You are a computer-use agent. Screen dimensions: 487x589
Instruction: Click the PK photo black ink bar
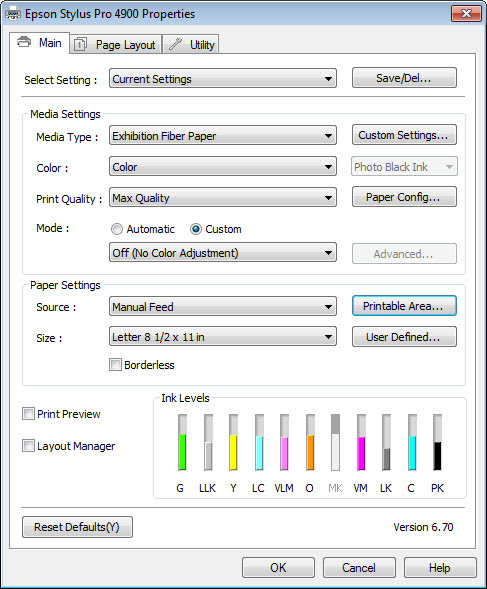[x=437, y=442]
